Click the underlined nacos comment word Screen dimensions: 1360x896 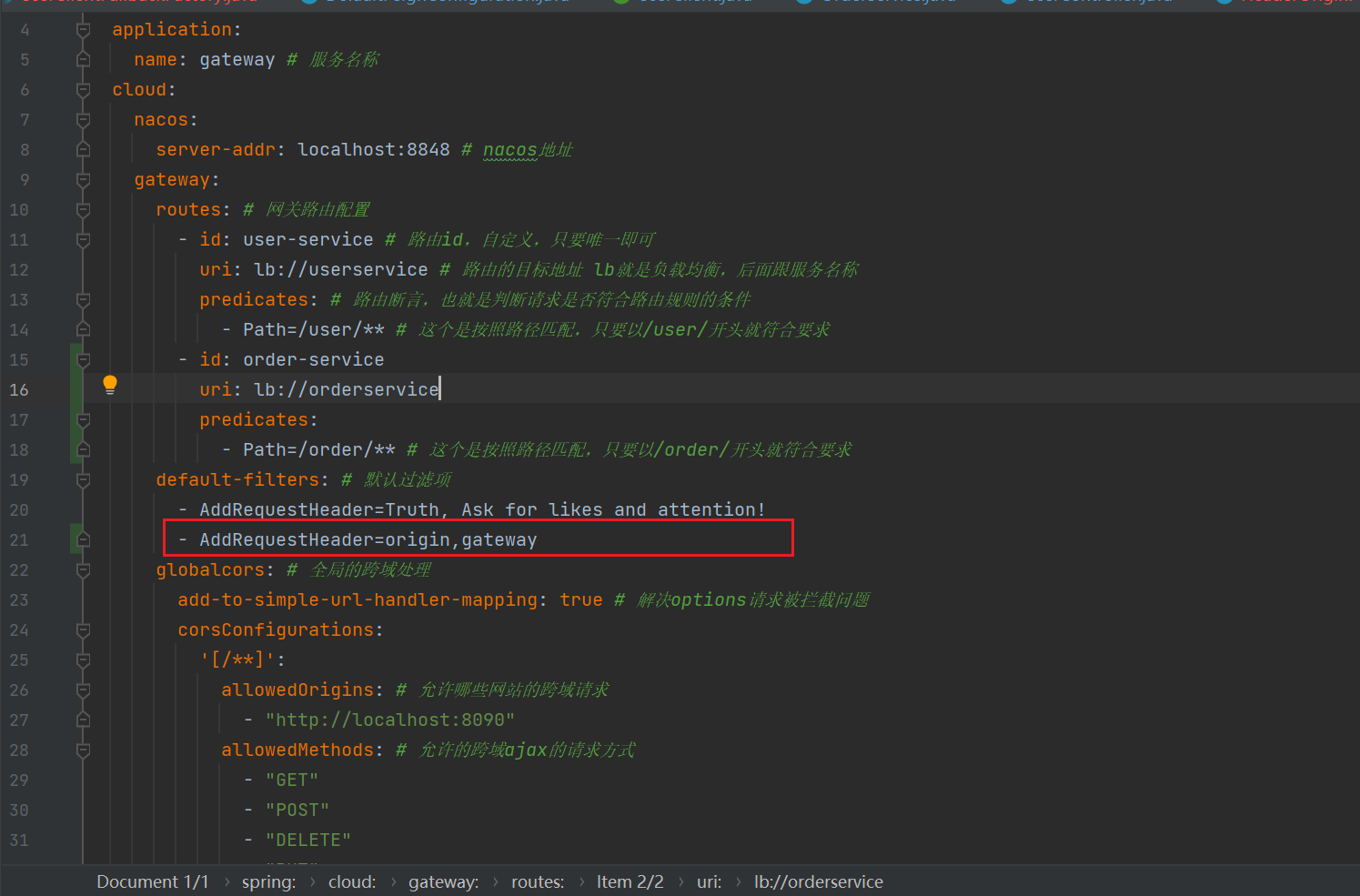click(x=509, y=150)
